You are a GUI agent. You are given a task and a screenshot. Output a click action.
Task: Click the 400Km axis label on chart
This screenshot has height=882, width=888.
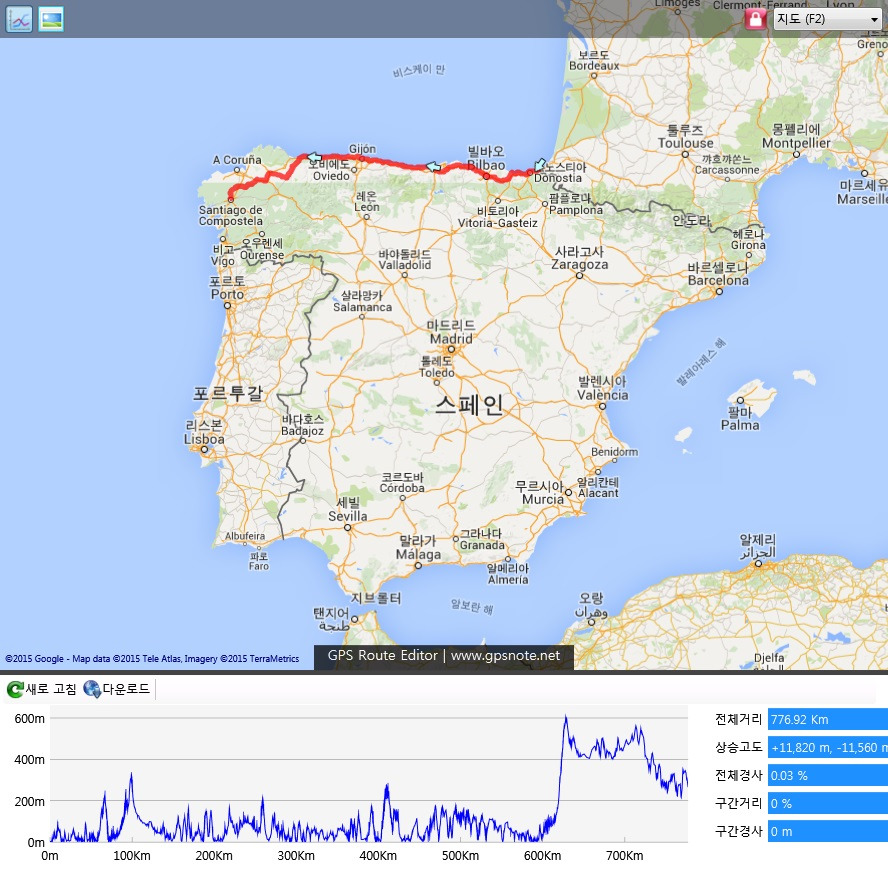(x=378, y=855)
